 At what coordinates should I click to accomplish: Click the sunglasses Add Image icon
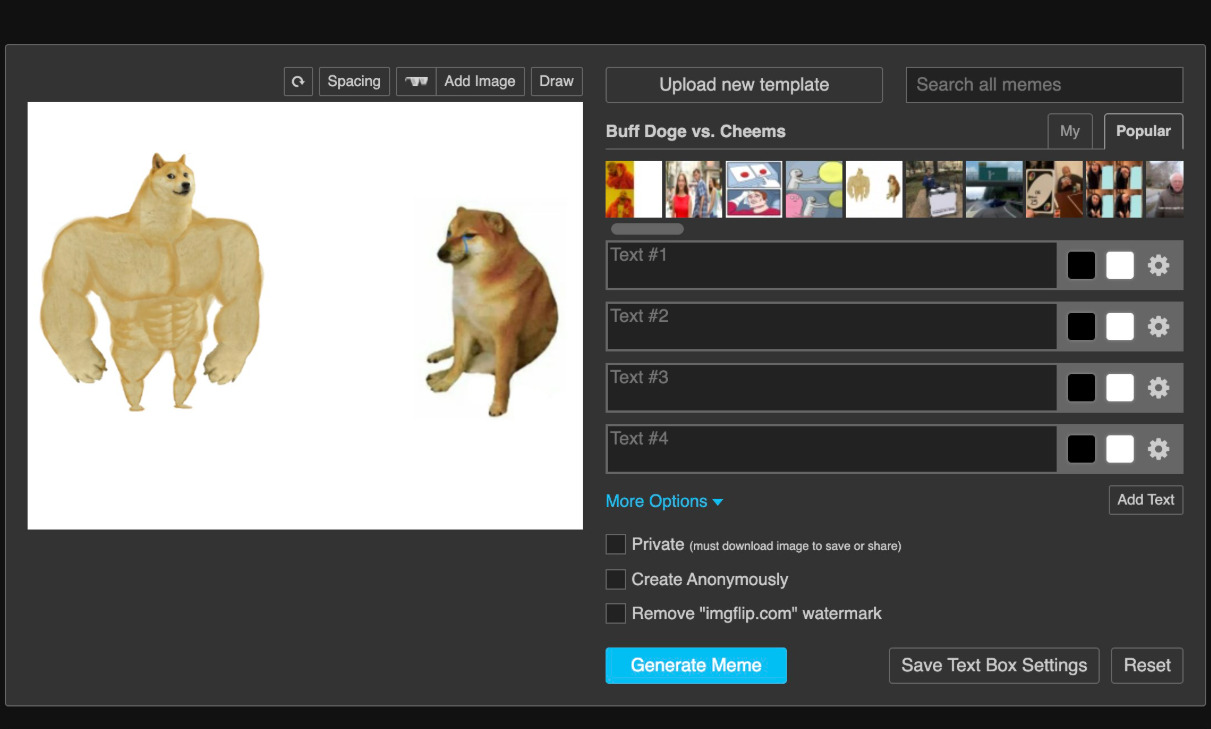click(417, 82)
